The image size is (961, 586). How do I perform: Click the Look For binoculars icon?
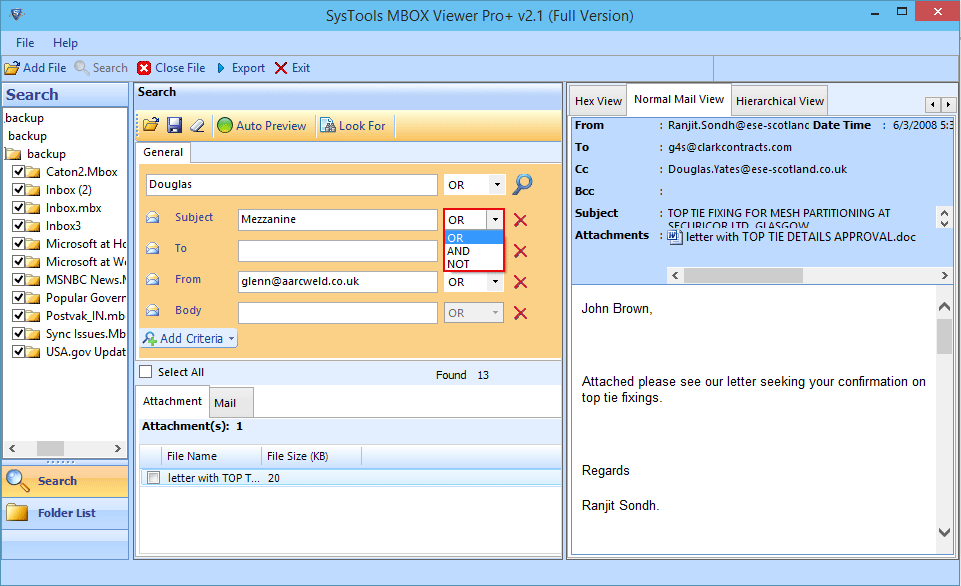[328, 126]
